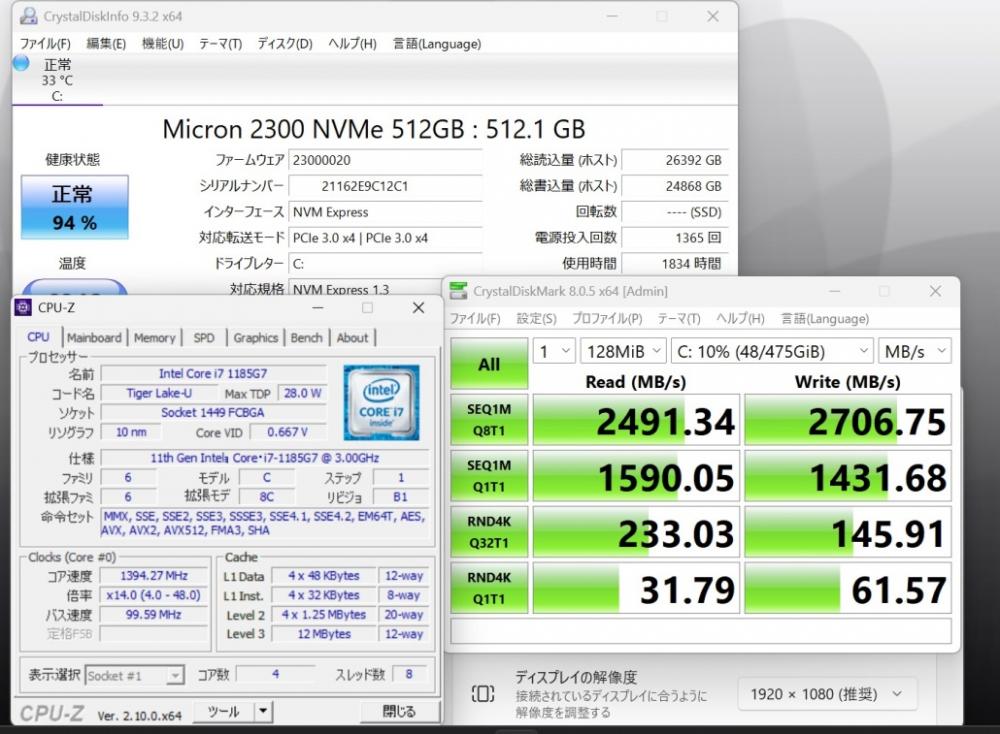The height and width of the screenshot is (734, 1000).
Task: Click the CPU name Intel Core i7 1185G7
Action: pos(214,374)
